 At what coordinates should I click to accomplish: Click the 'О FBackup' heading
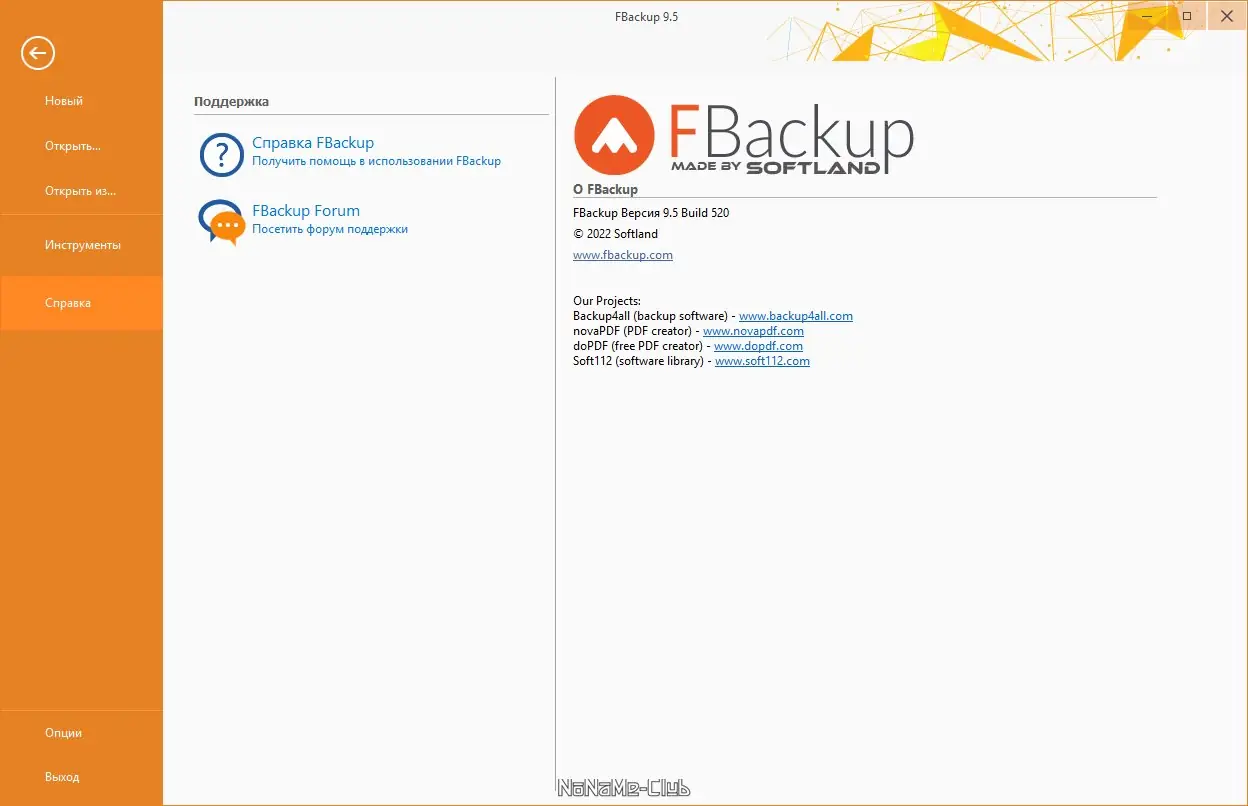[605, 189]
